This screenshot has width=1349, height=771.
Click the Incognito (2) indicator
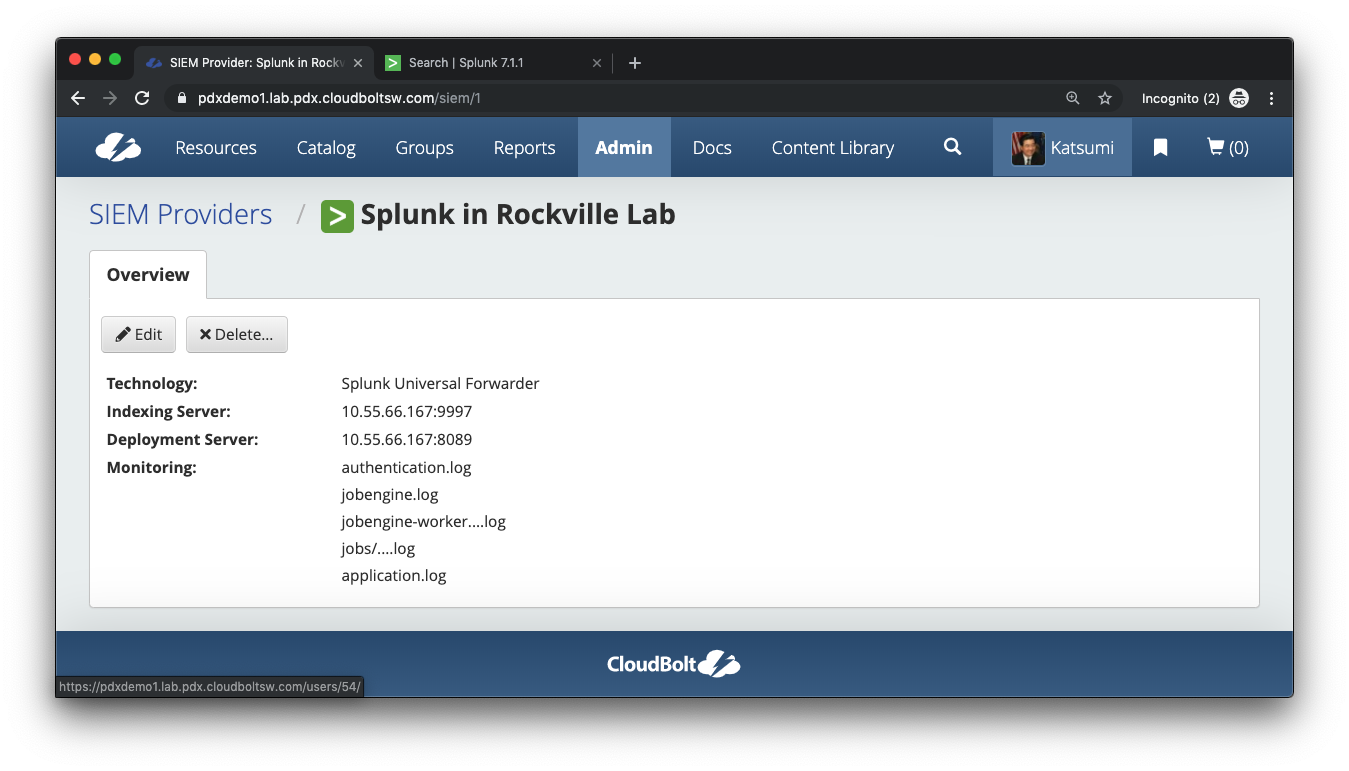point(1195,98)
